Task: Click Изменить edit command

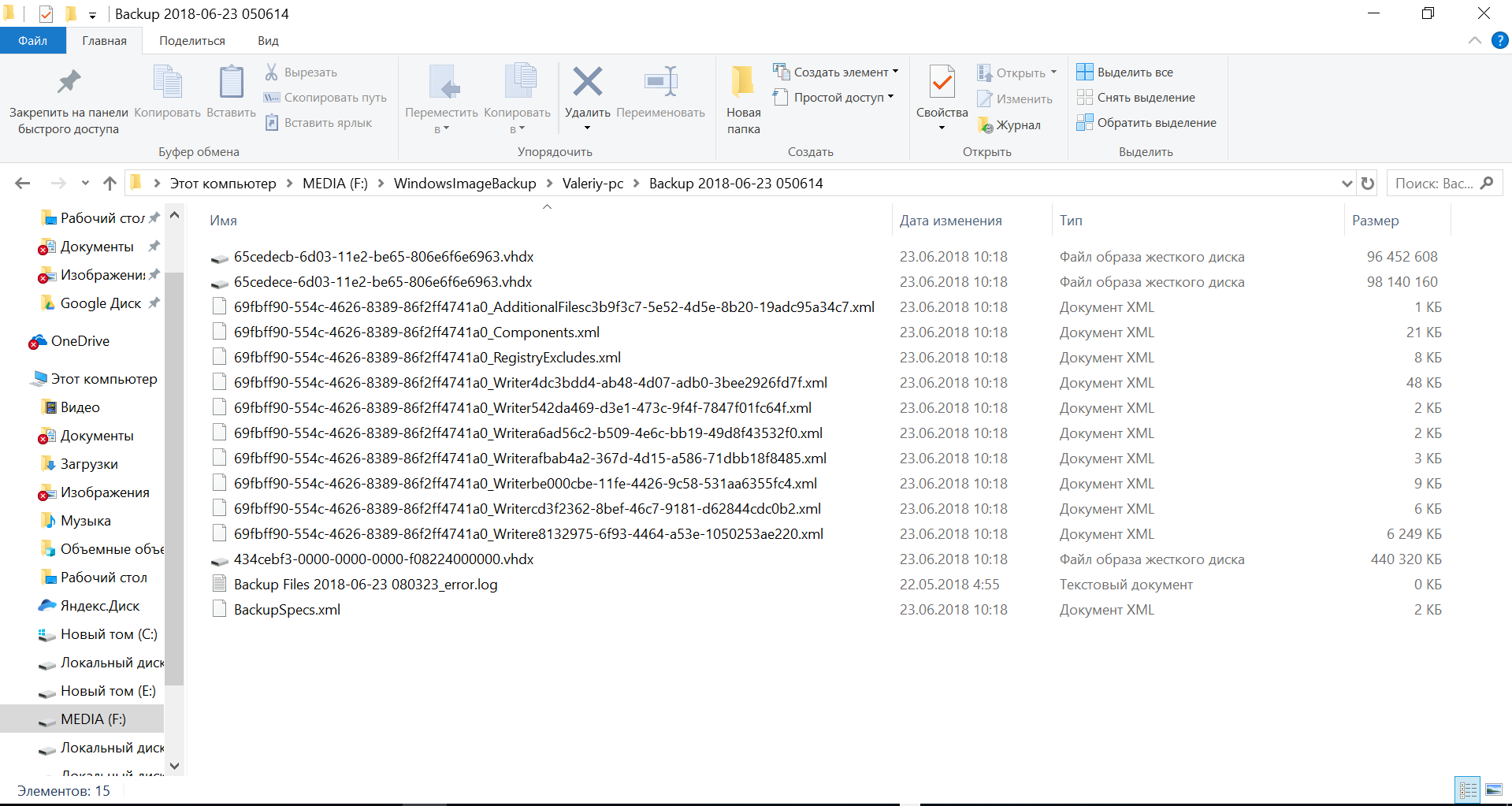Action: (1015, 99)
